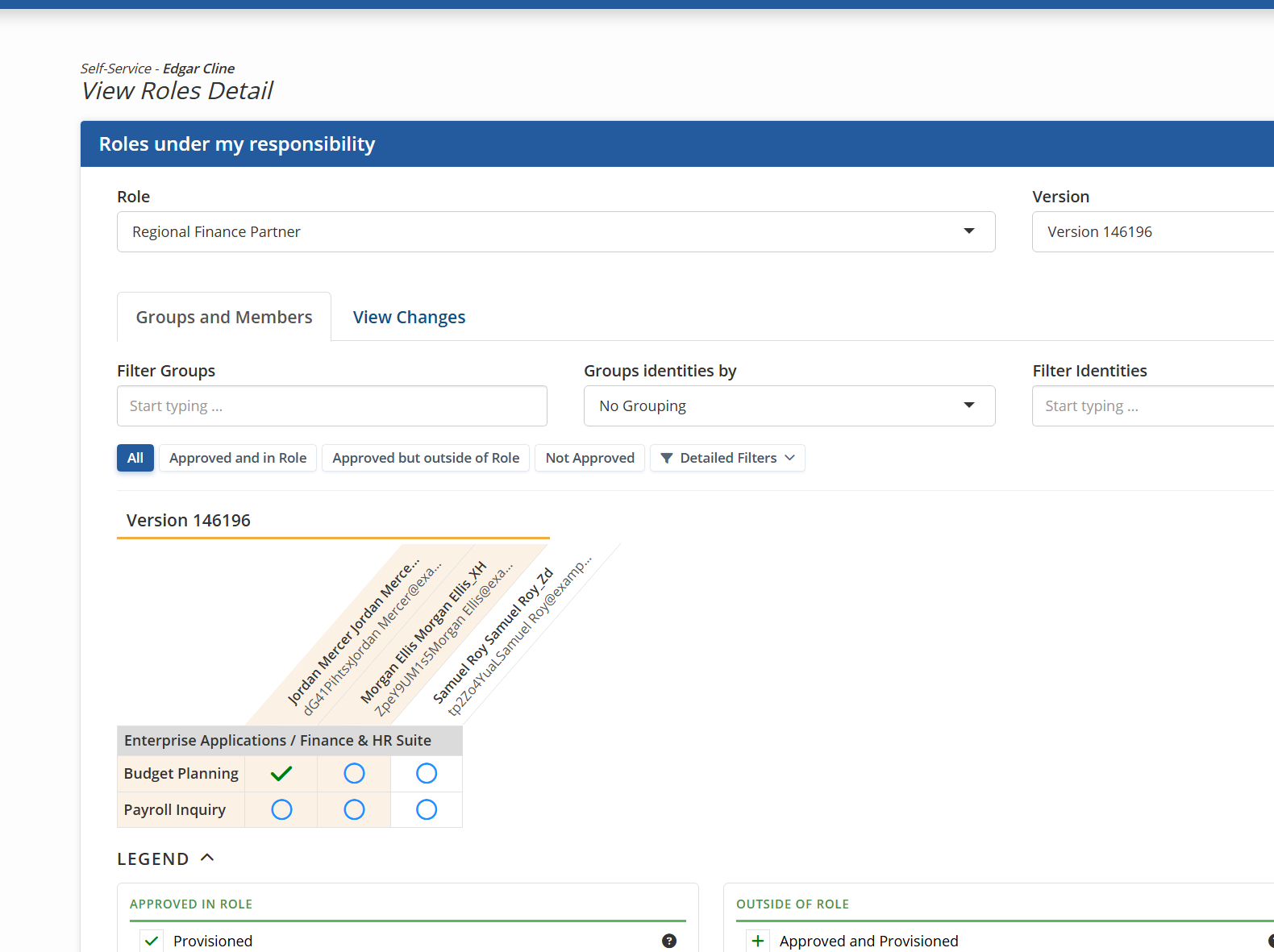The image size is (1274, 952).
Task: Toggle the Not Approved filter
Action: (589, 458)
